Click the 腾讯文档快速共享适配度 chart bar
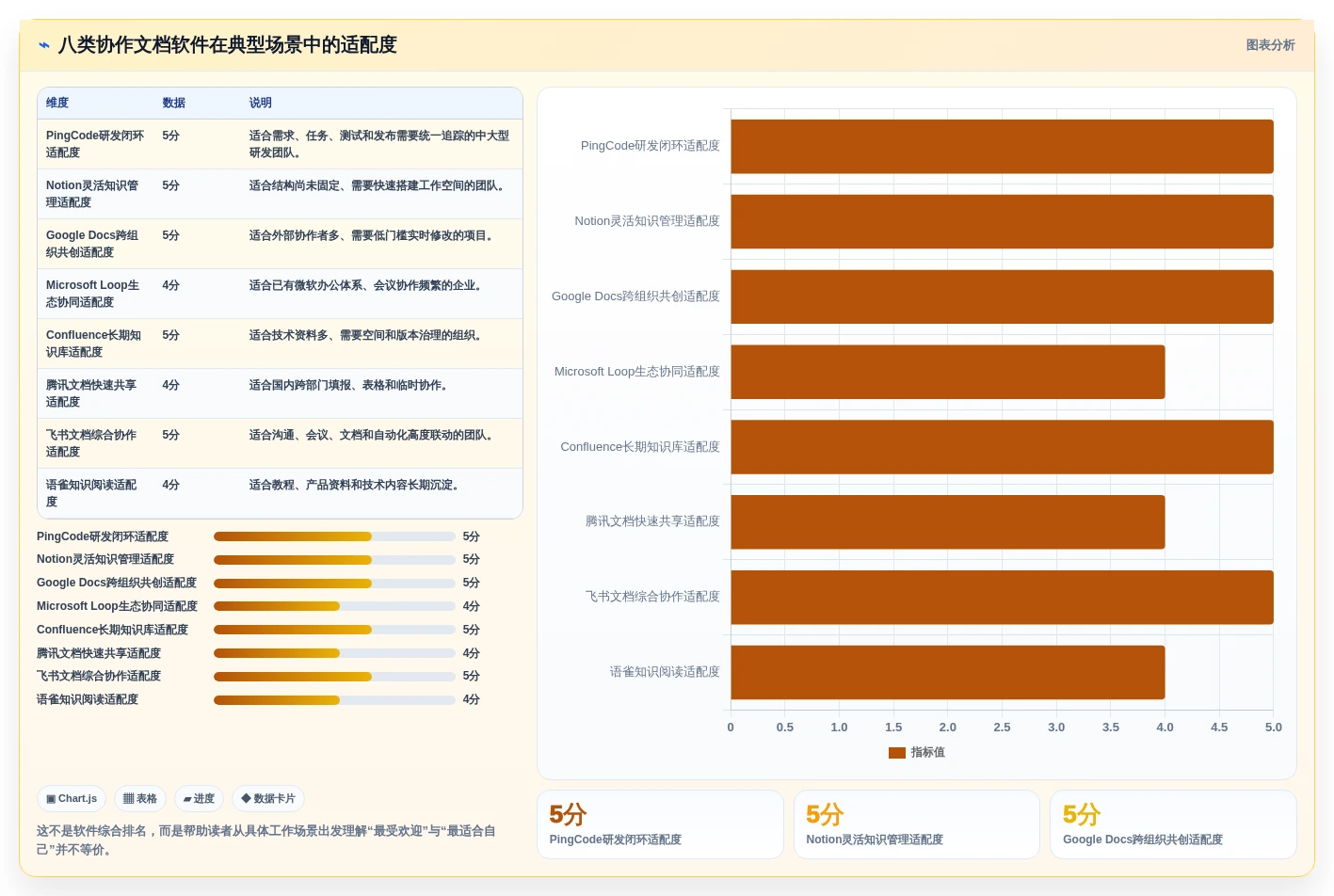 [x=948, y=522]
